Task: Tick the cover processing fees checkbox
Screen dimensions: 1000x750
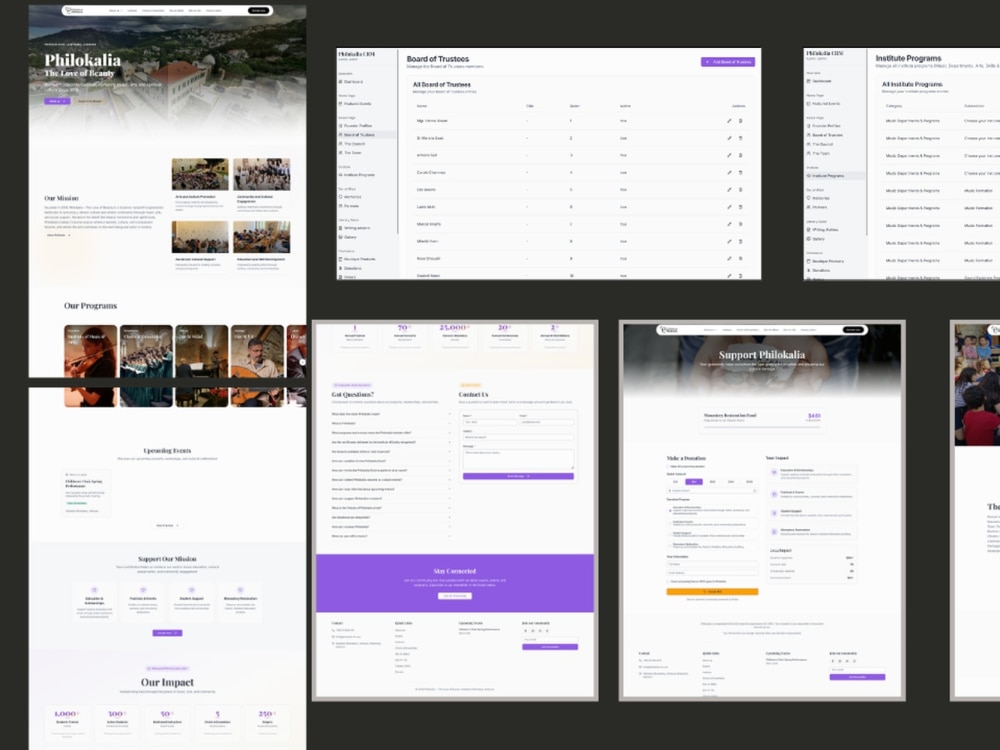Action: pyautogui.click(x=668, y=581)
